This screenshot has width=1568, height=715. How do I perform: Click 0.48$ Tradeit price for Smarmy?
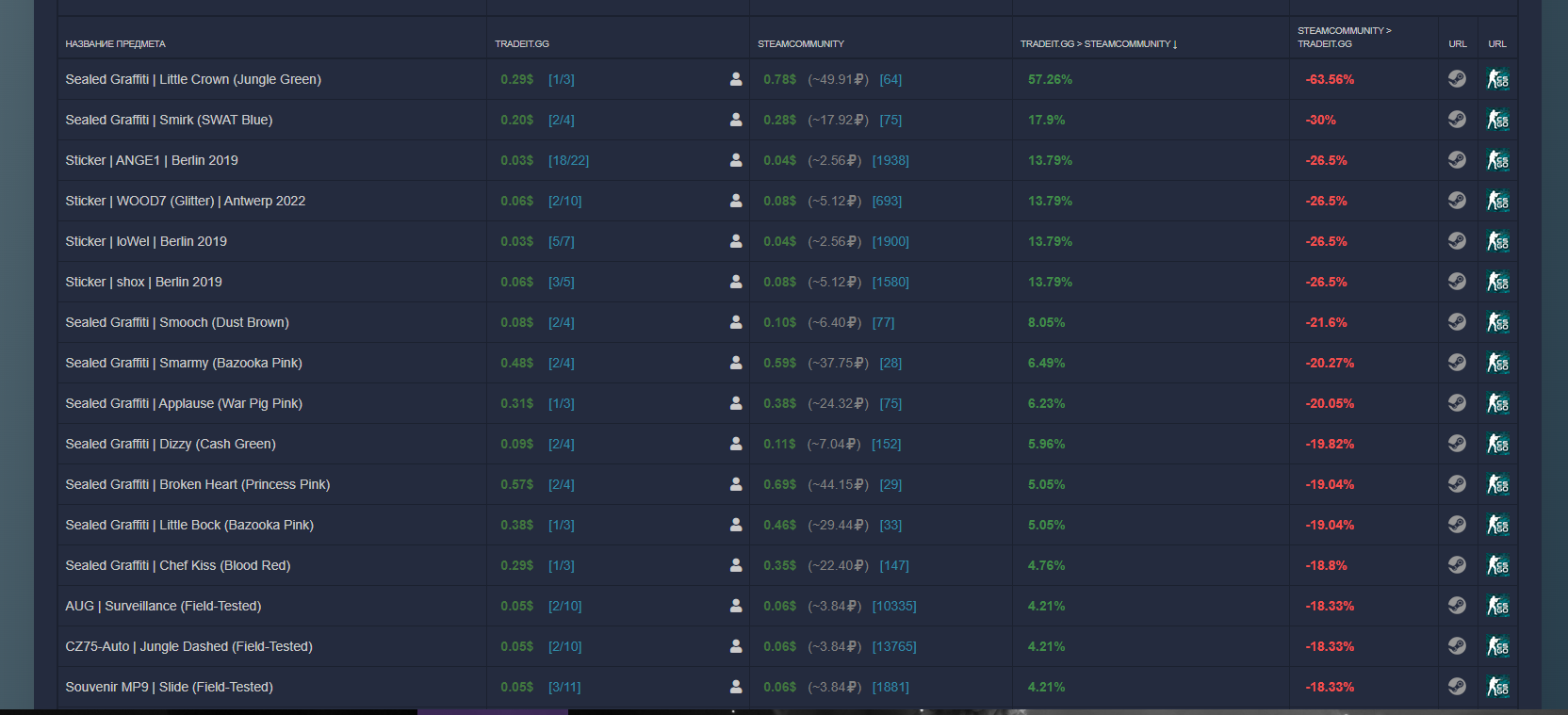516,363
